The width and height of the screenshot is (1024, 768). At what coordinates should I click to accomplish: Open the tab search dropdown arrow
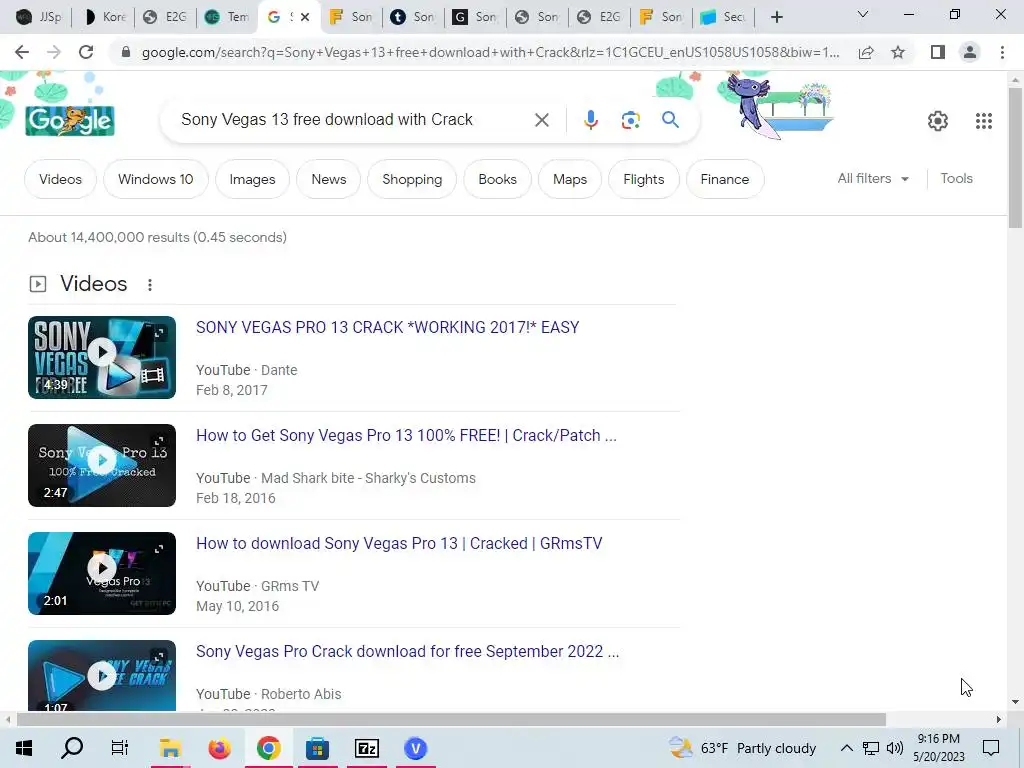click(863, 14)
